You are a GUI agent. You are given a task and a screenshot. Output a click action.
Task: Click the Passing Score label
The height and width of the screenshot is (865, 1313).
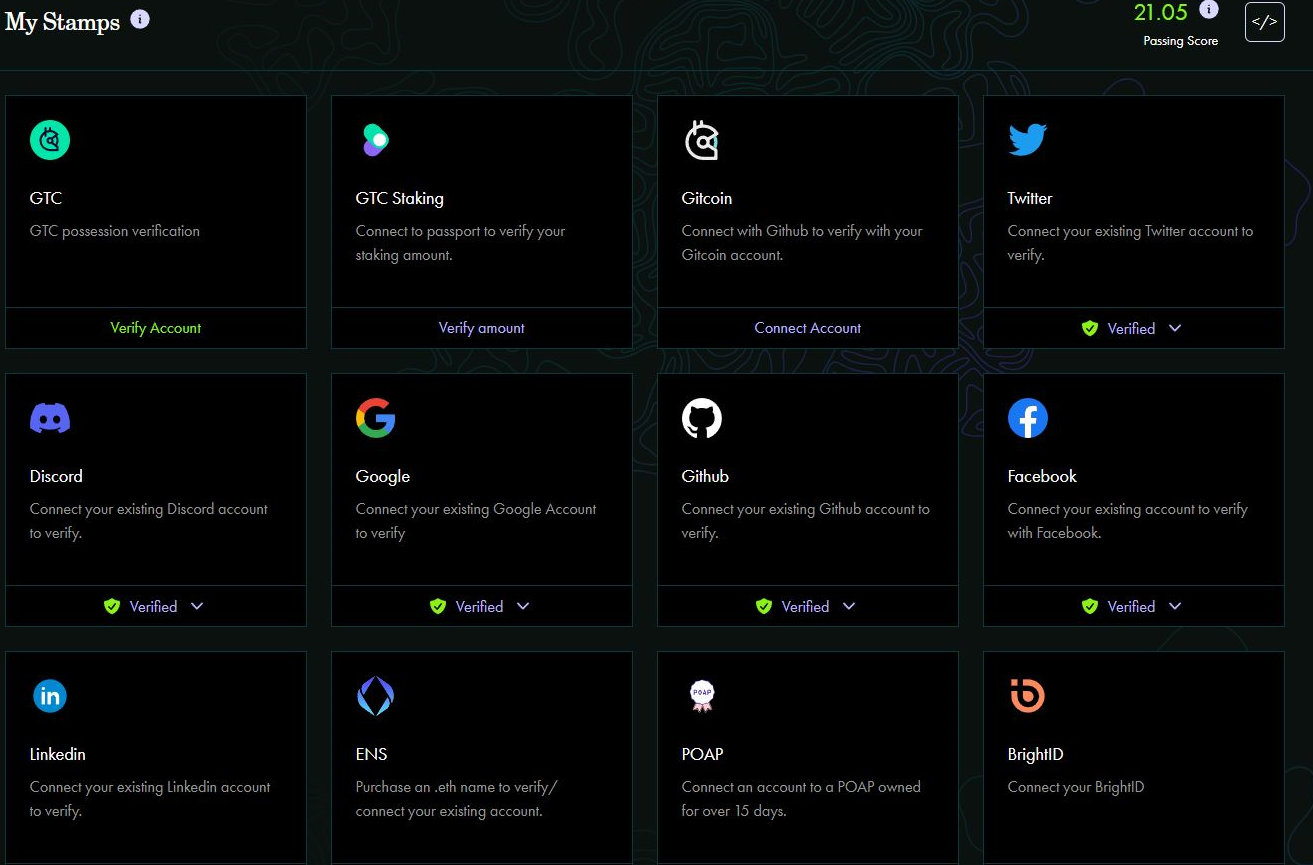pyautogui.click(x=1181, y=41)
